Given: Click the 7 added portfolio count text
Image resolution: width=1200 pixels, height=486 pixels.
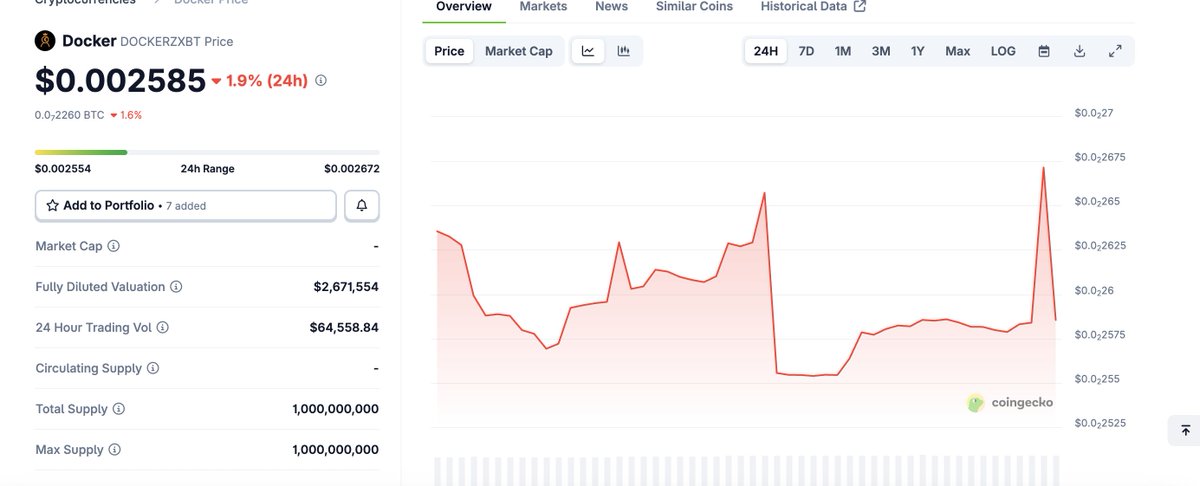Looking at the screenshot, I should (x=185, y=206).
